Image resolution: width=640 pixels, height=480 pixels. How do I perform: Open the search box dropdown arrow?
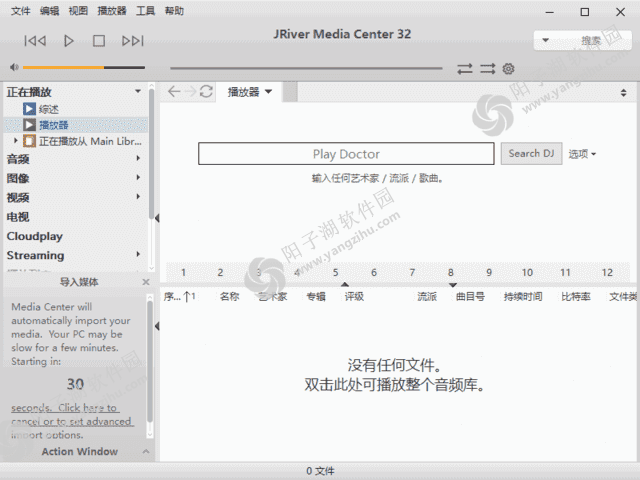pyautogui.click(x=545, y=40)
